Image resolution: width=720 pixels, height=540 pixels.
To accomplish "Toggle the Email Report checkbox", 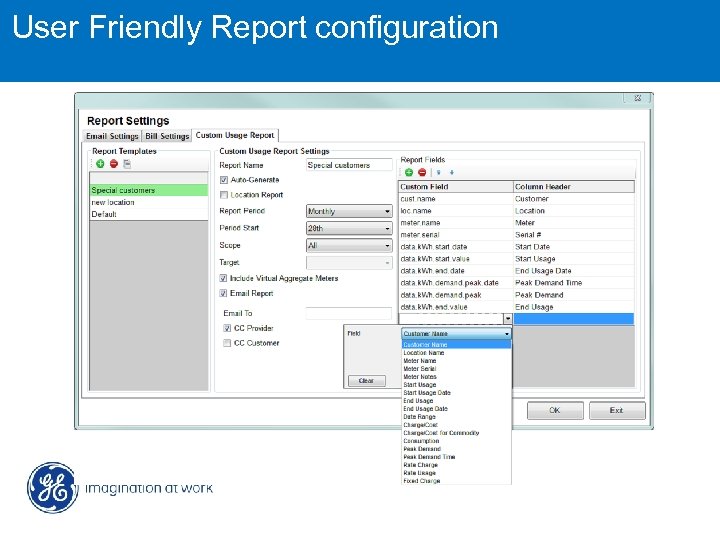I will click(x=223, y=293).
